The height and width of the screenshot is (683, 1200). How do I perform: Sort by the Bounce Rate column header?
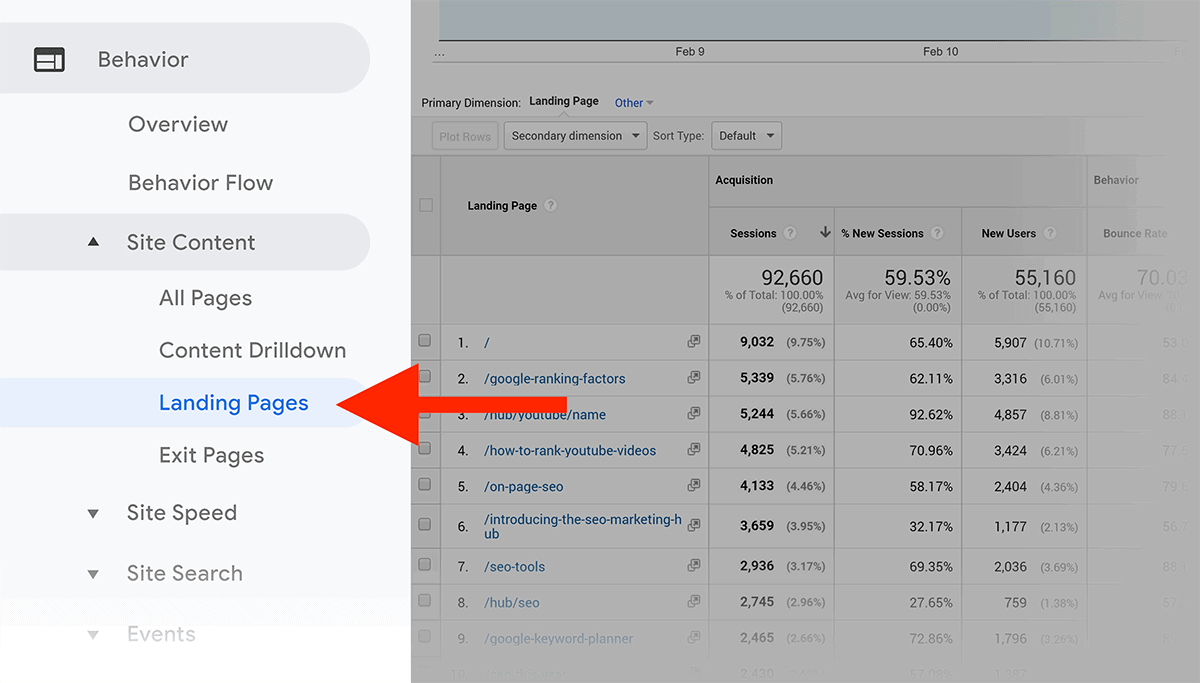(1135, 234)
